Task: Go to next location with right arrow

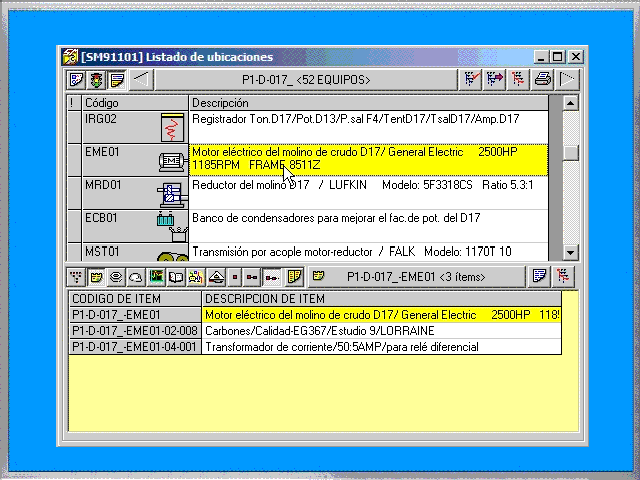Action: tap(567, 79)
